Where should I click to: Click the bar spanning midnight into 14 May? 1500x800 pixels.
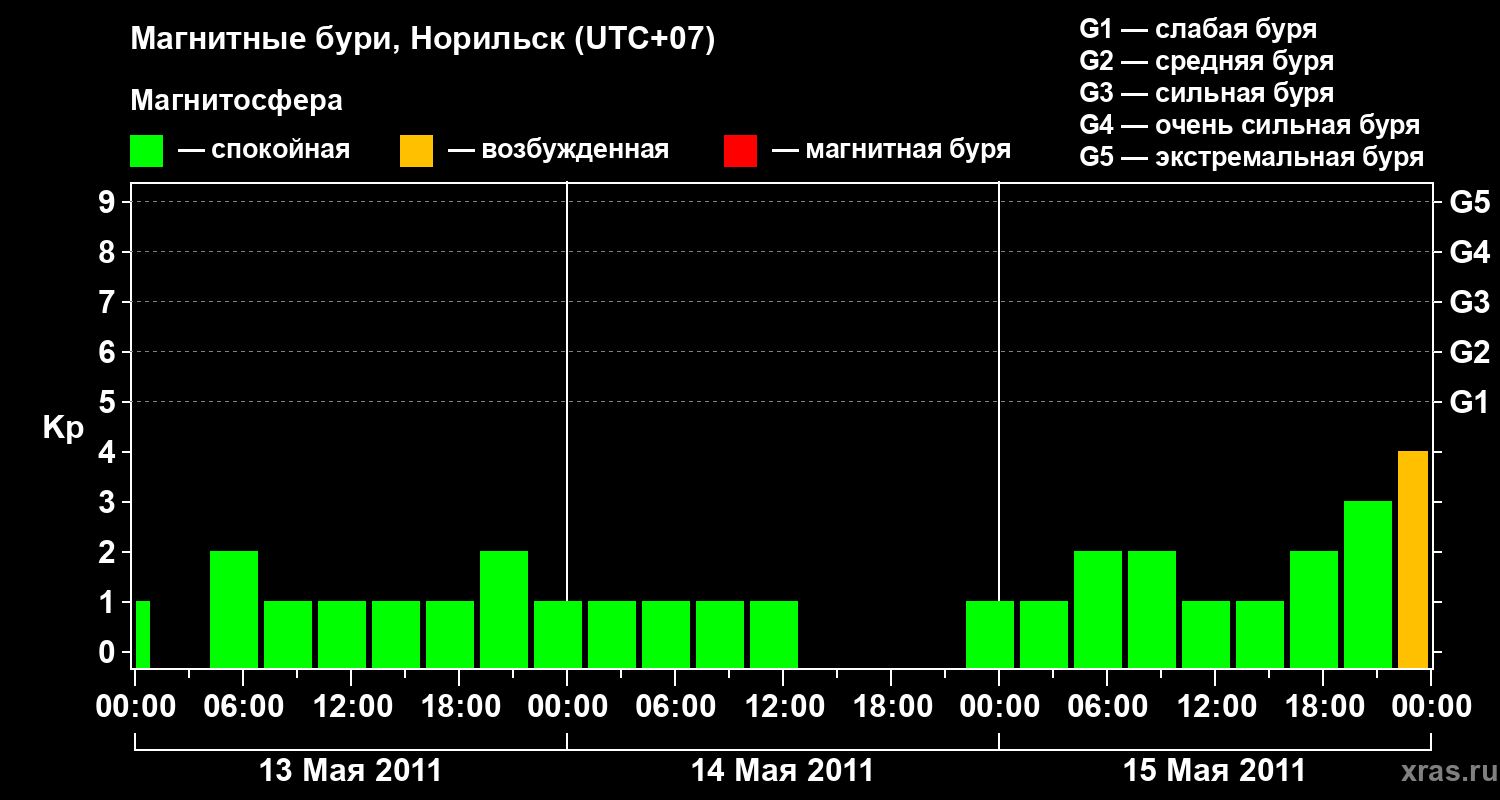558,634
